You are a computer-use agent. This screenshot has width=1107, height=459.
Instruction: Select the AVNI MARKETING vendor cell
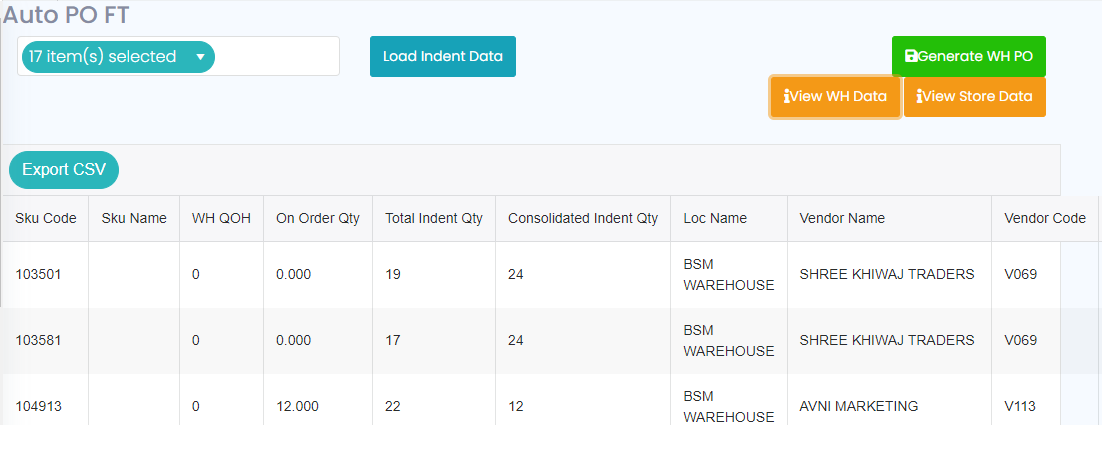coord(858,406)
